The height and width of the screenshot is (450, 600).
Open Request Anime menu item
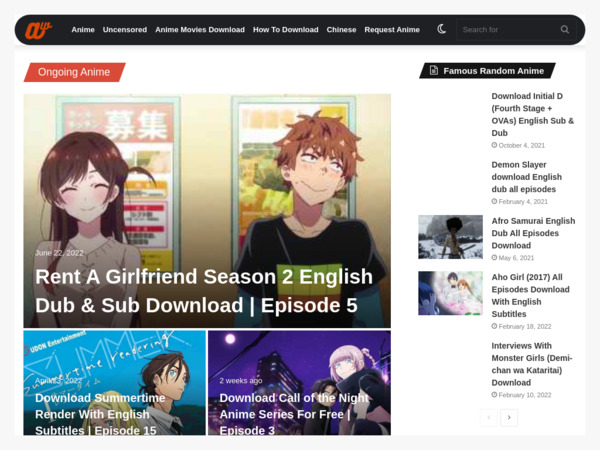tap(392, 29)
